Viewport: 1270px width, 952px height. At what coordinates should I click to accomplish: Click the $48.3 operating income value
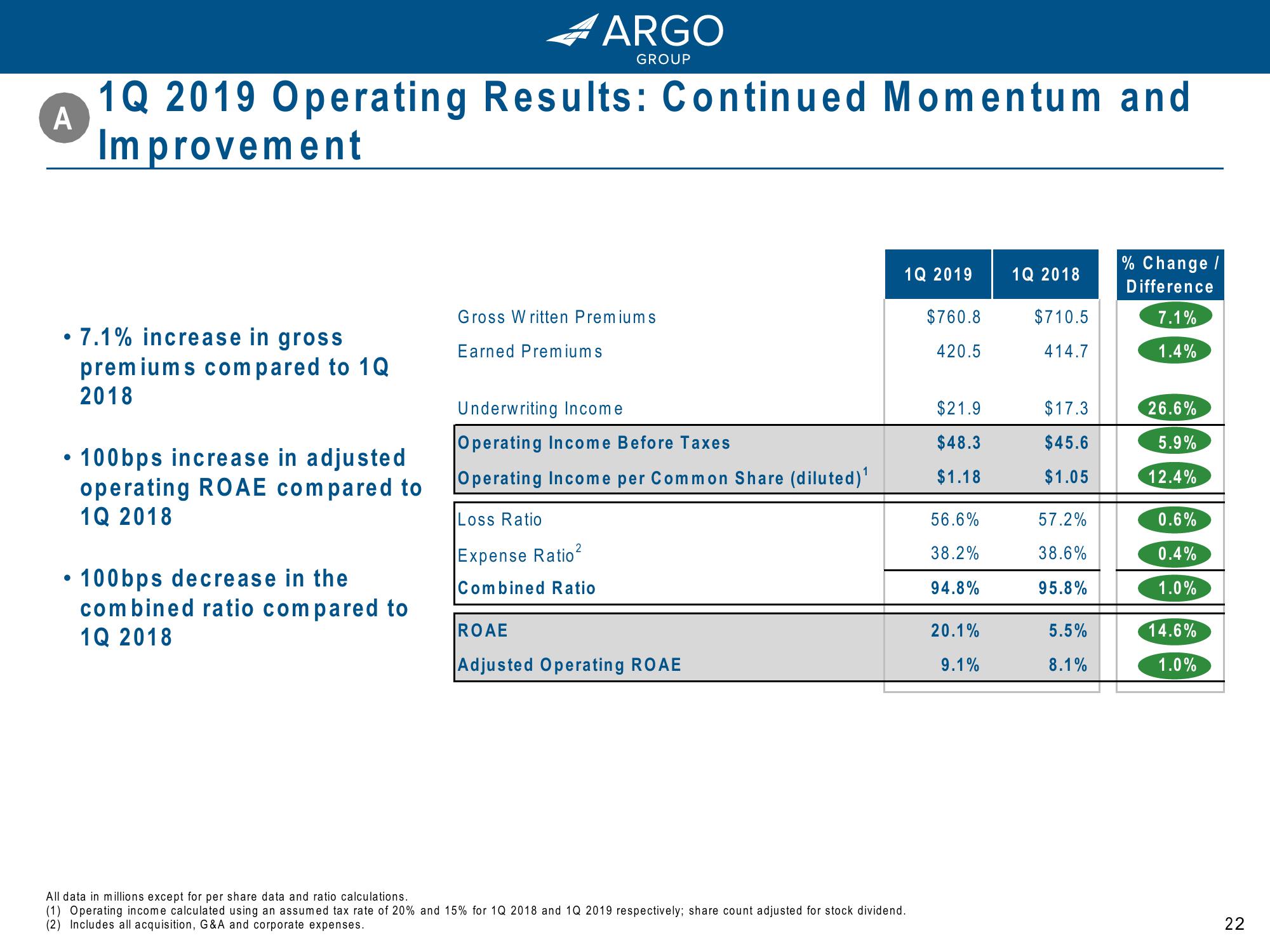tap(959, 442)
